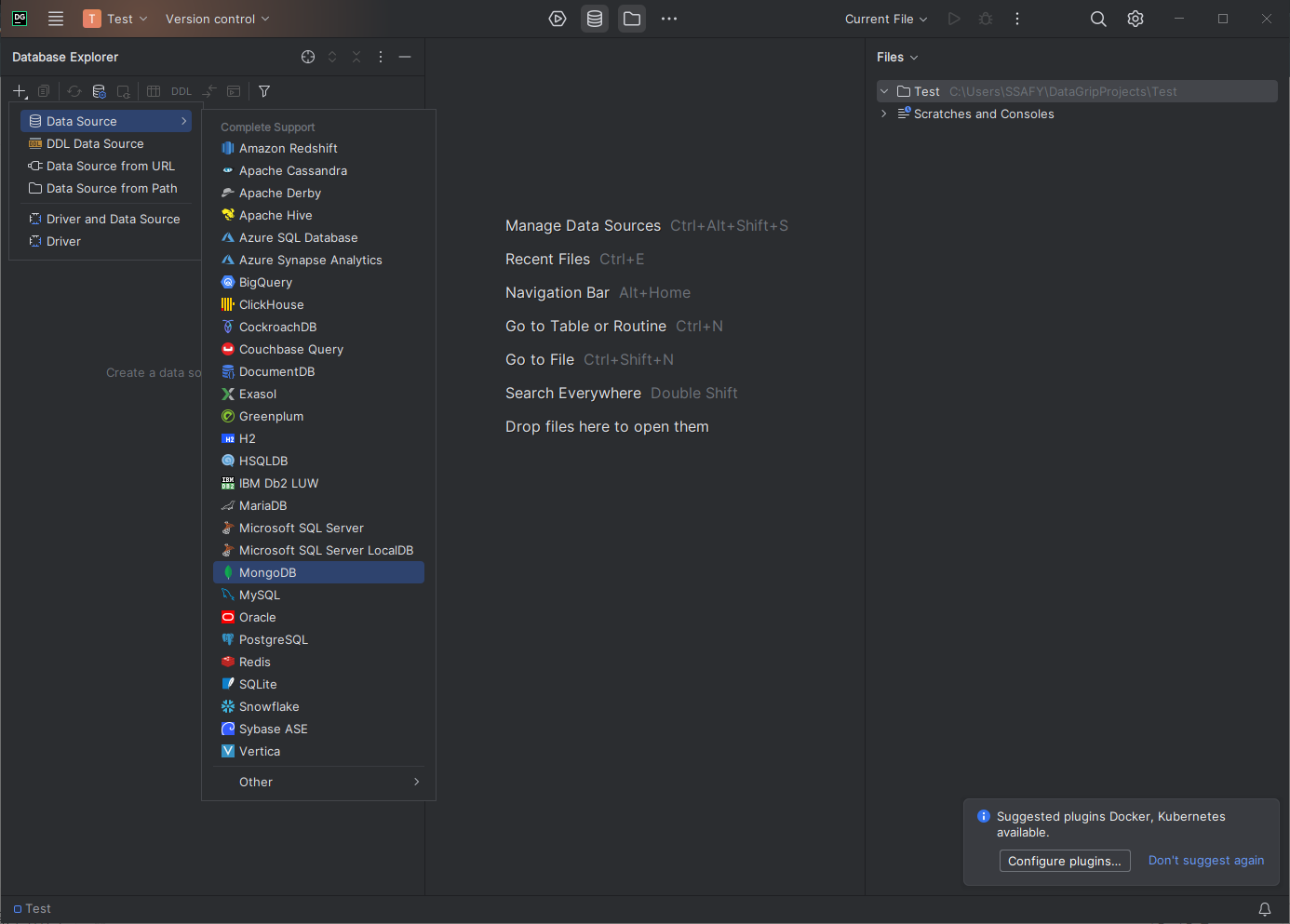
Task: Click the Deactivate data source icon
Action: click(x=123, y=91)
